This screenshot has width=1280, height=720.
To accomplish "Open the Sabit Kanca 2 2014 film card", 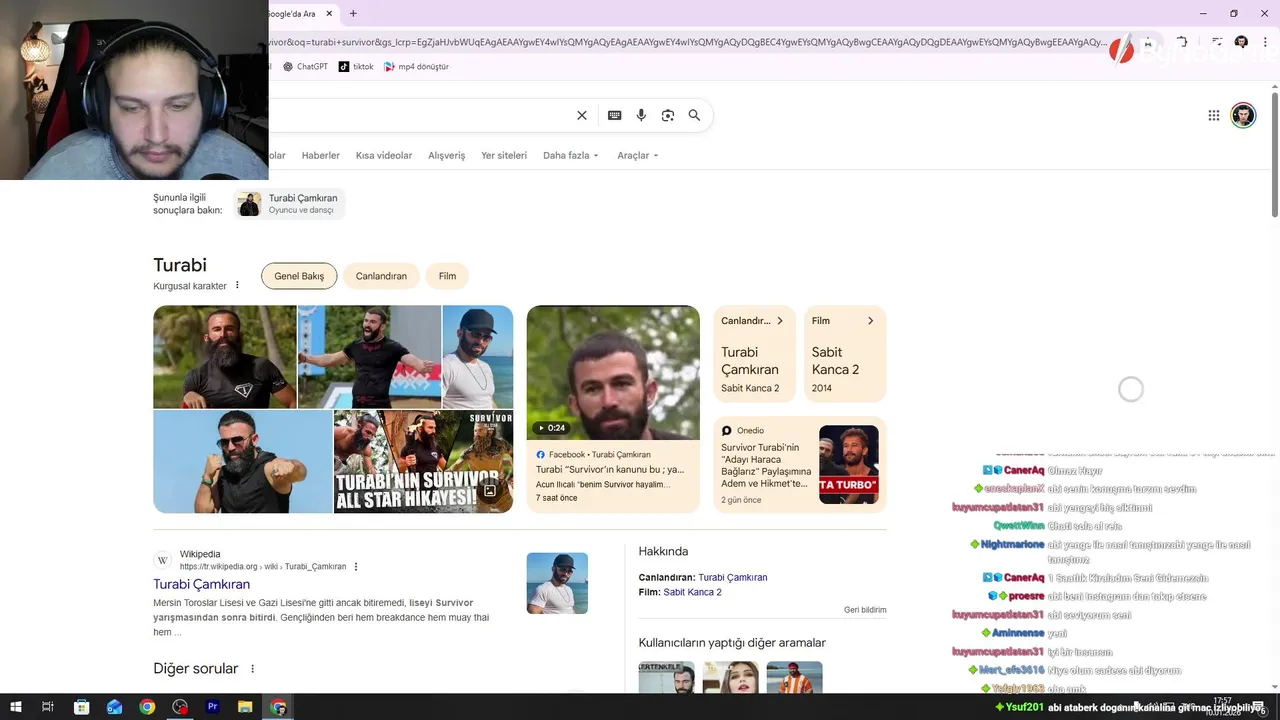I will (845, 354).
